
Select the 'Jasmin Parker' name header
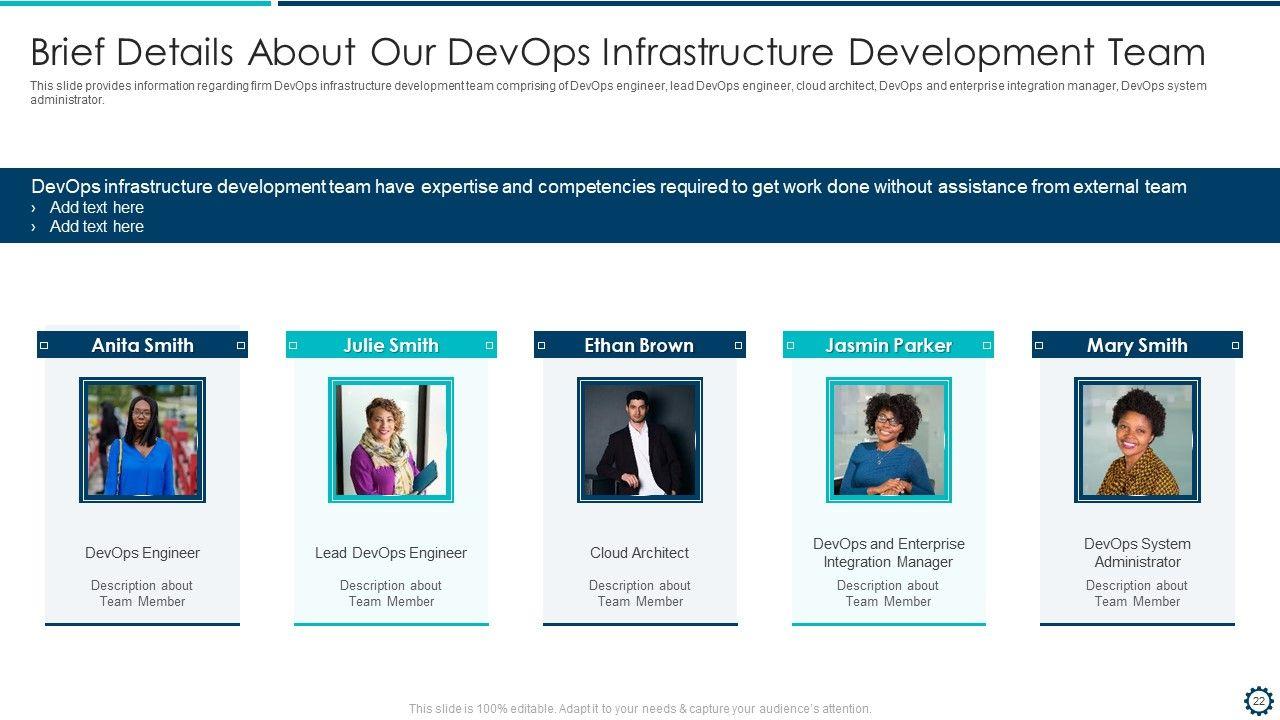888,346
